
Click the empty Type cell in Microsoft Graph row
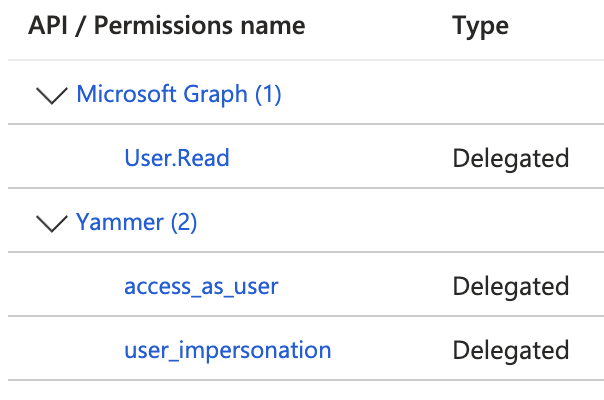[524, 92]
